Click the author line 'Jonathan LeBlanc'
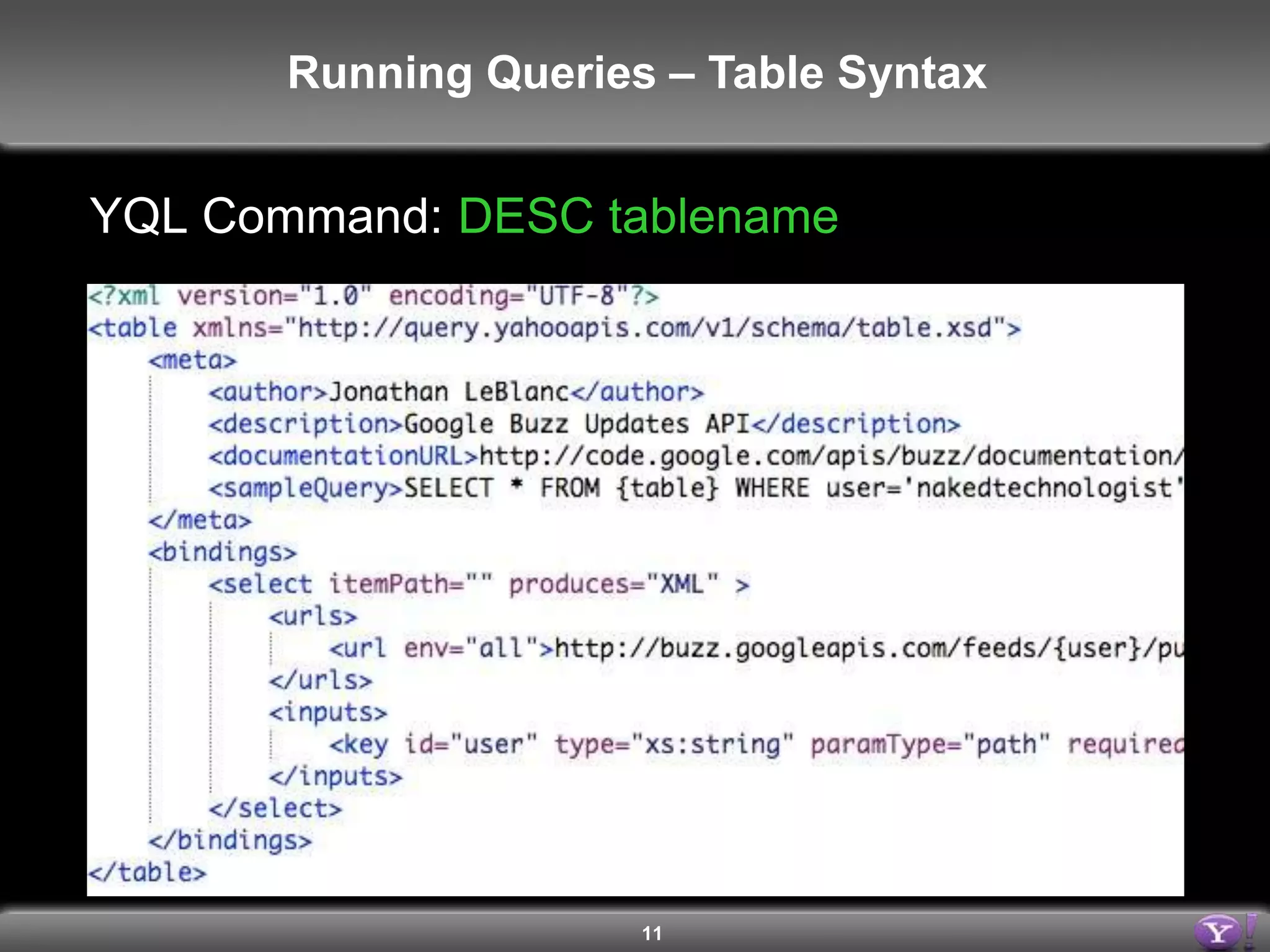This screenshot has width=1270, height=952. pyautogui.click(x=456, y=392)
